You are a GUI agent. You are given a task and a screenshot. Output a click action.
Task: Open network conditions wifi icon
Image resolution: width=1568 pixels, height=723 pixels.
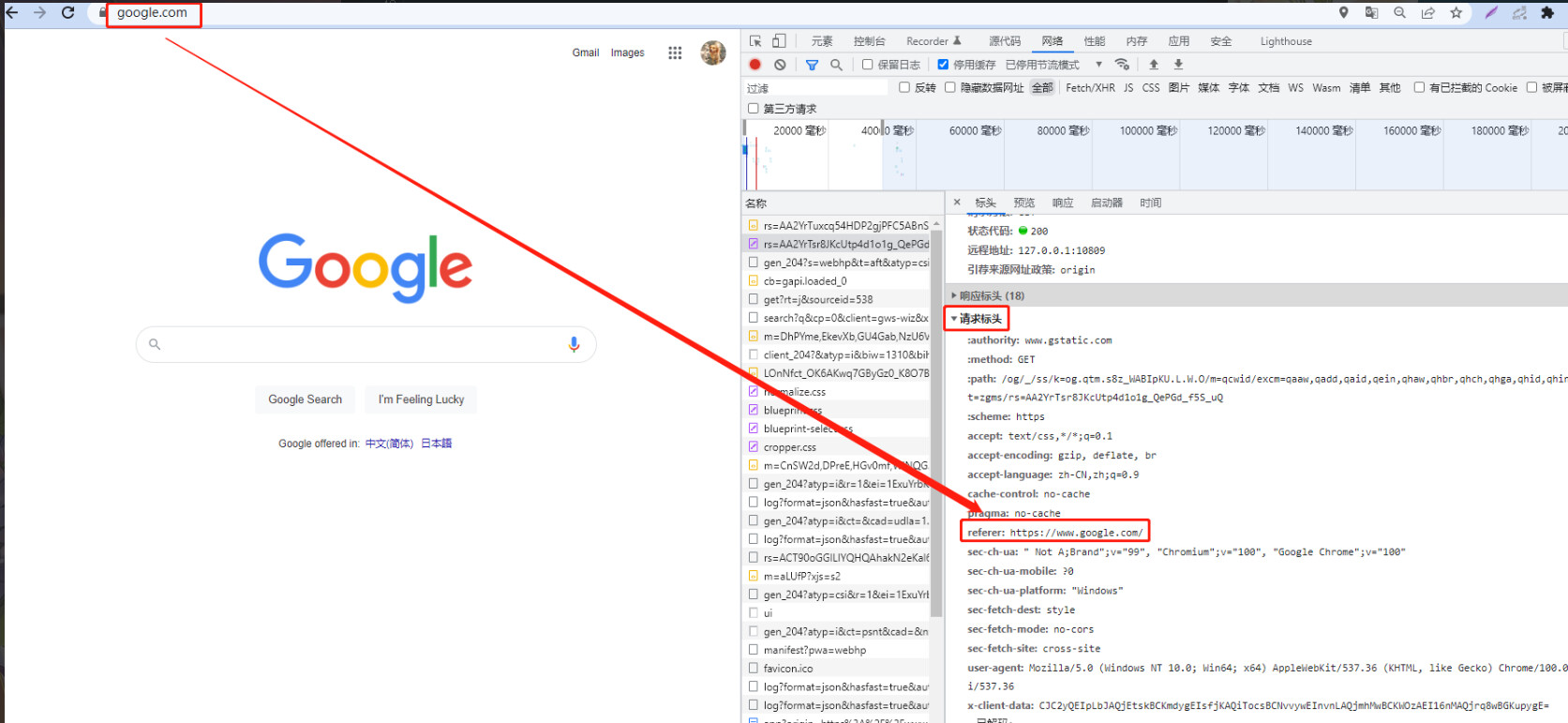[1122, 65]
